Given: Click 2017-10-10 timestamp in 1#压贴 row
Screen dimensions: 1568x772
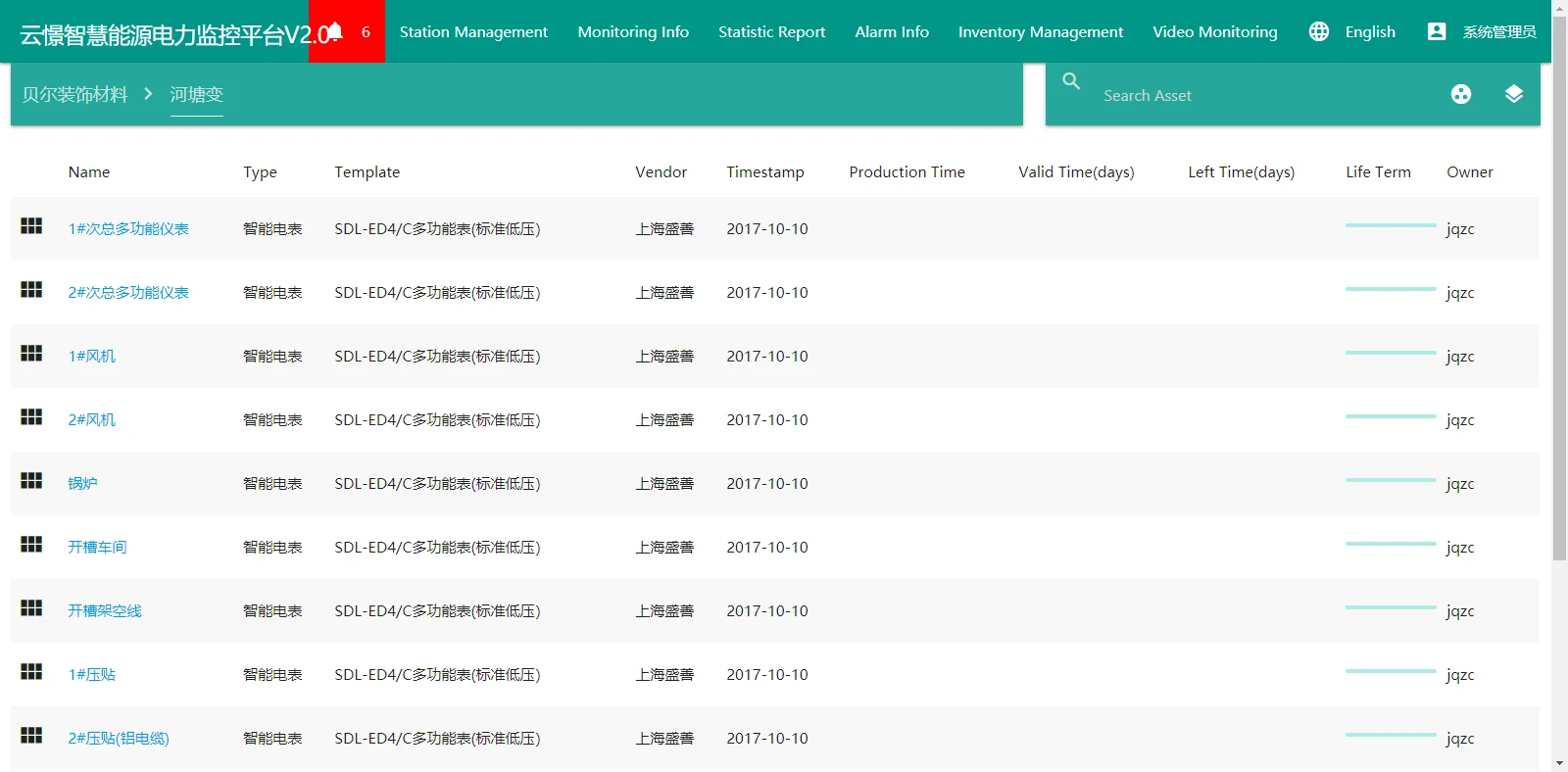Looking at the screenshot, I should (767, 675).
